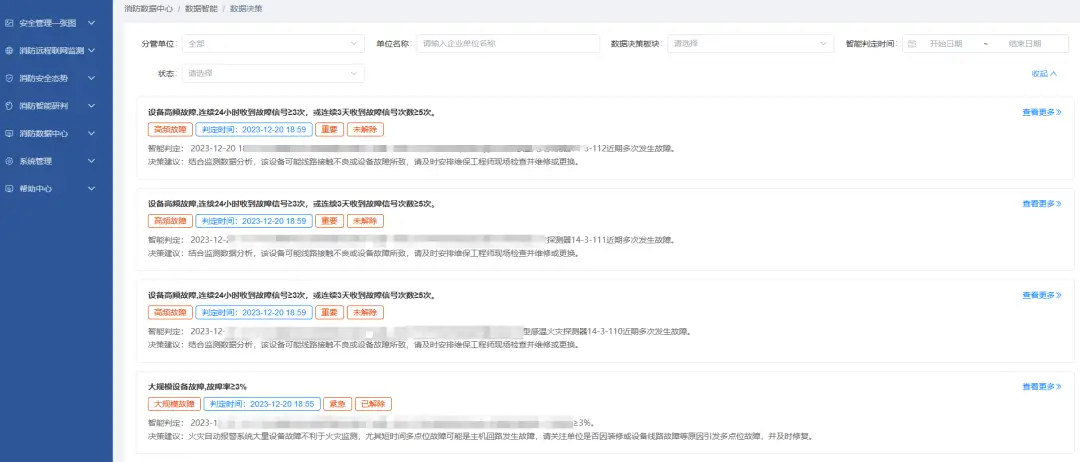Expand the 系统管理 menu chevron

click(x=91, y=161)
